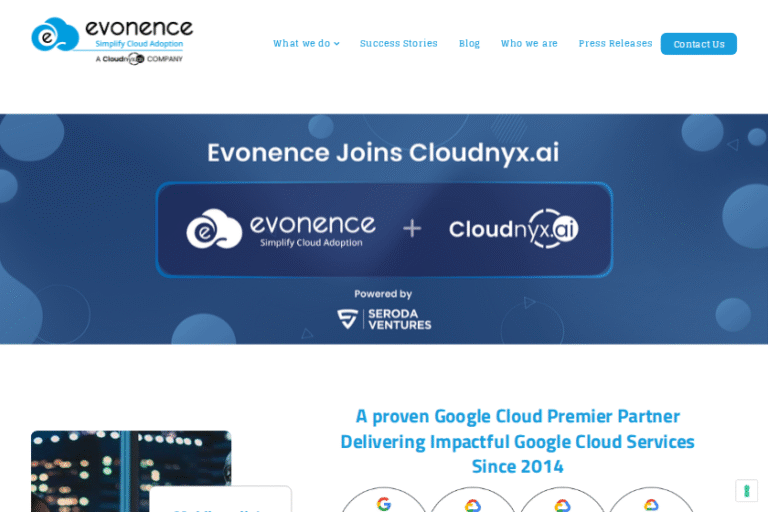The height and width of the screenshot is (512, 768).
Task: Click the second Google Cloud badge circle
Action: point(473,502)
